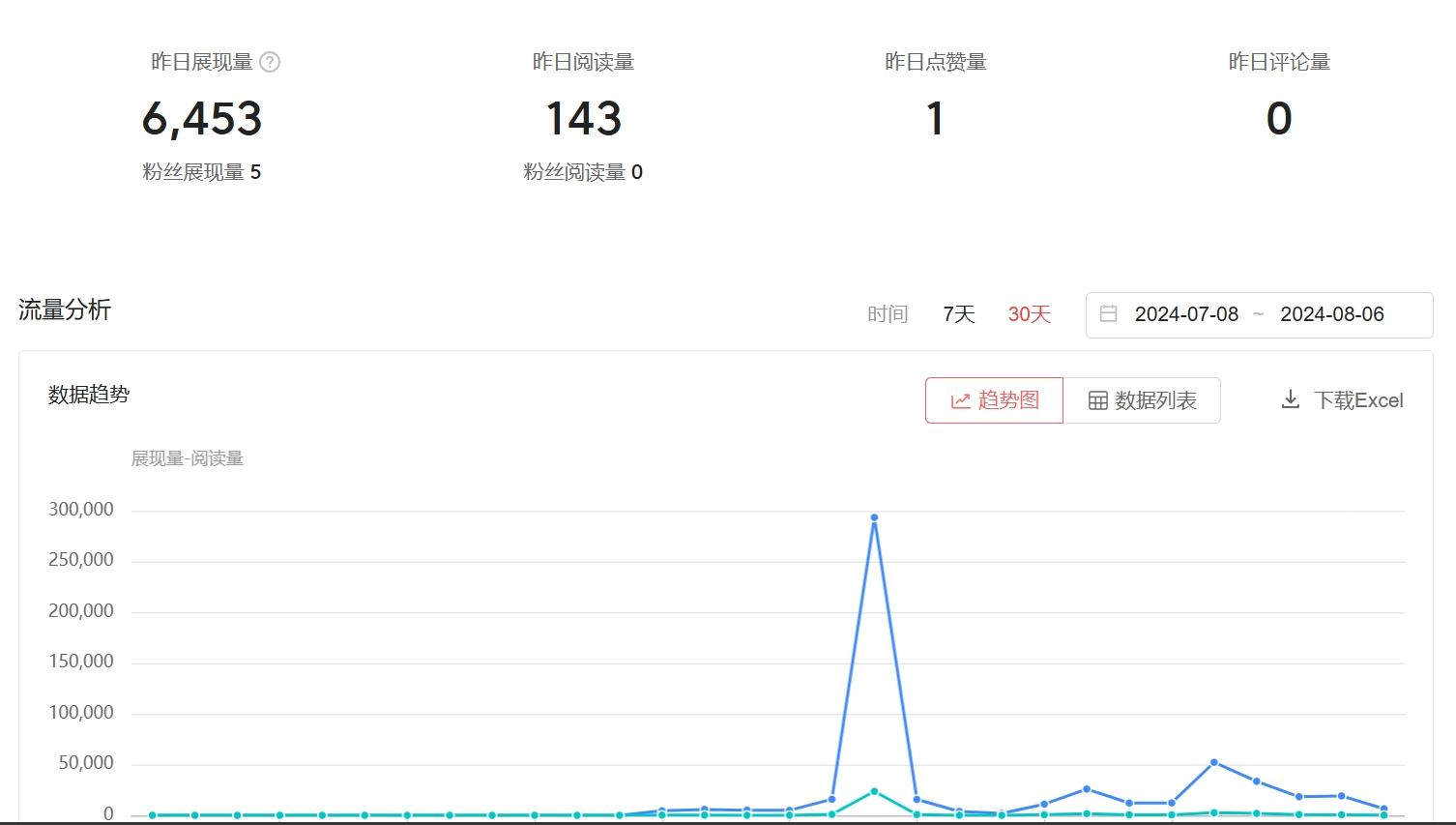1456x825 pixels.
Task: Click the 昨日阅读量 label
Action: pyautogui.click(x=583, y=62)
